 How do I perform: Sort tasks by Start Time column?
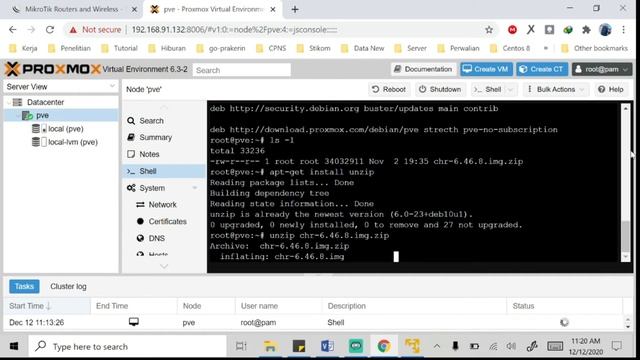47,306
